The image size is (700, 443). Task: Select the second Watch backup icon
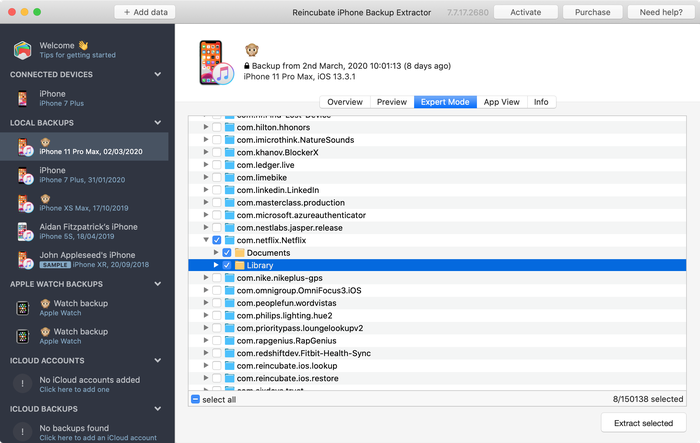(x=23, y=336)
